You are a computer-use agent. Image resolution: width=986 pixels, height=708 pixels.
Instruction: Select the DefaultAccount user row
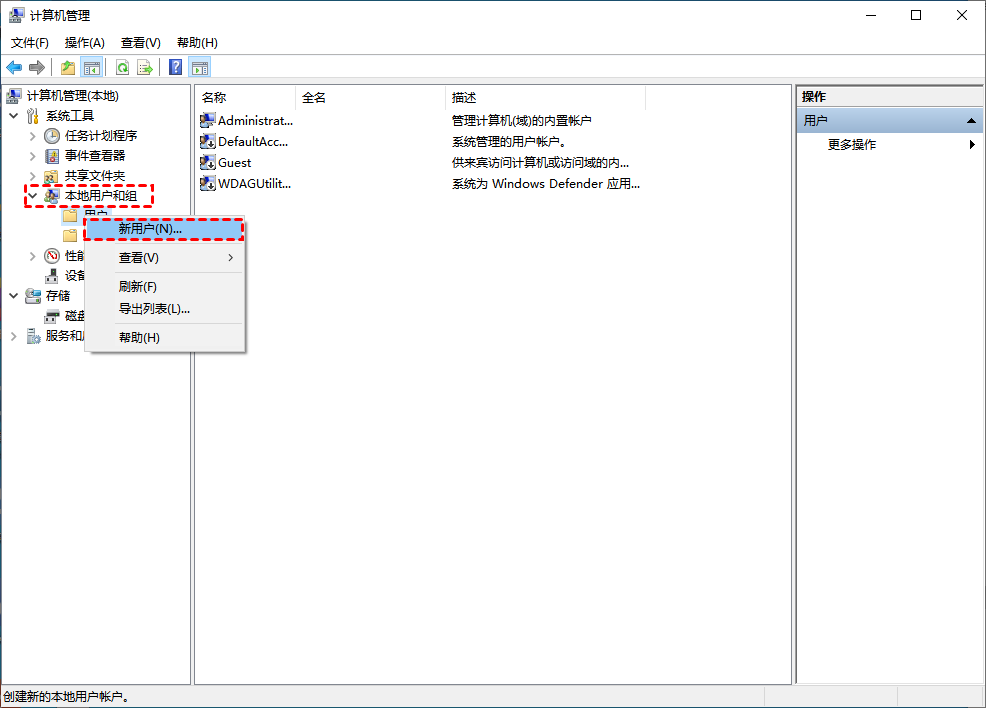pyautogui.click(x=254, y=142)
